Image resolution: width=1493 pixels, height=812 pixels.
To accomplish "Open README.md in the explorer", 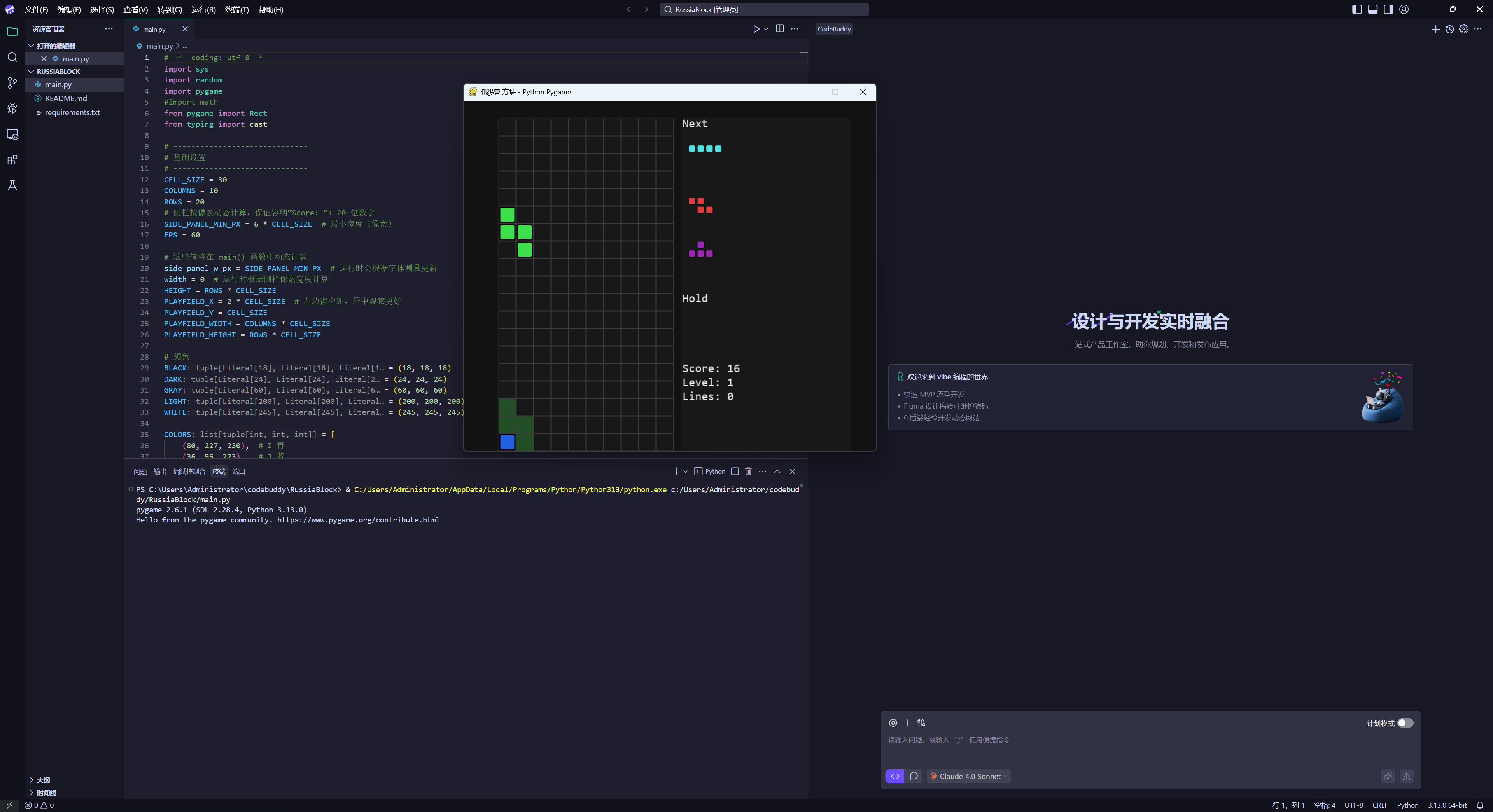I will [65, 98].
